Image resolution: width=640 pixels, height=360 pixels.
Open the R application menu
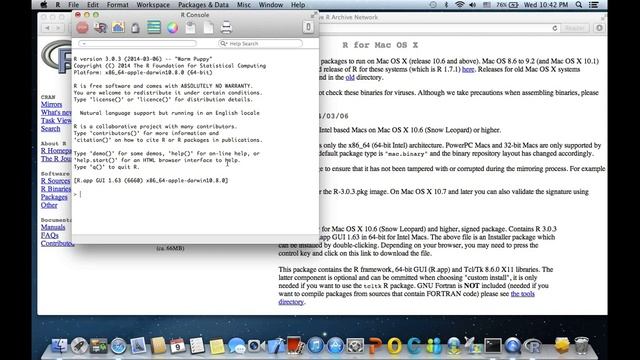click(58, 5)
